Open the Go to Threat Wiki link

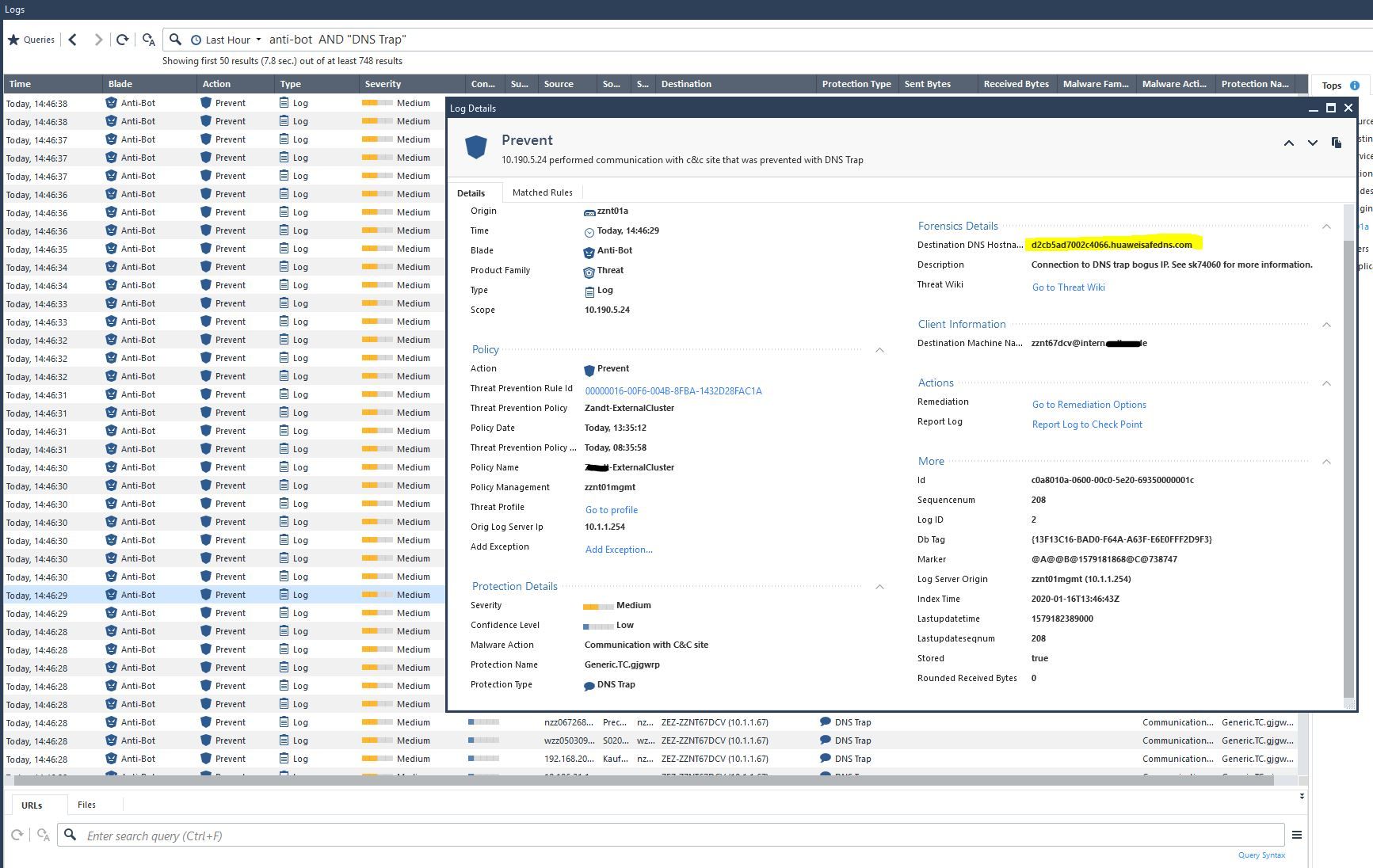[1068, 287]
